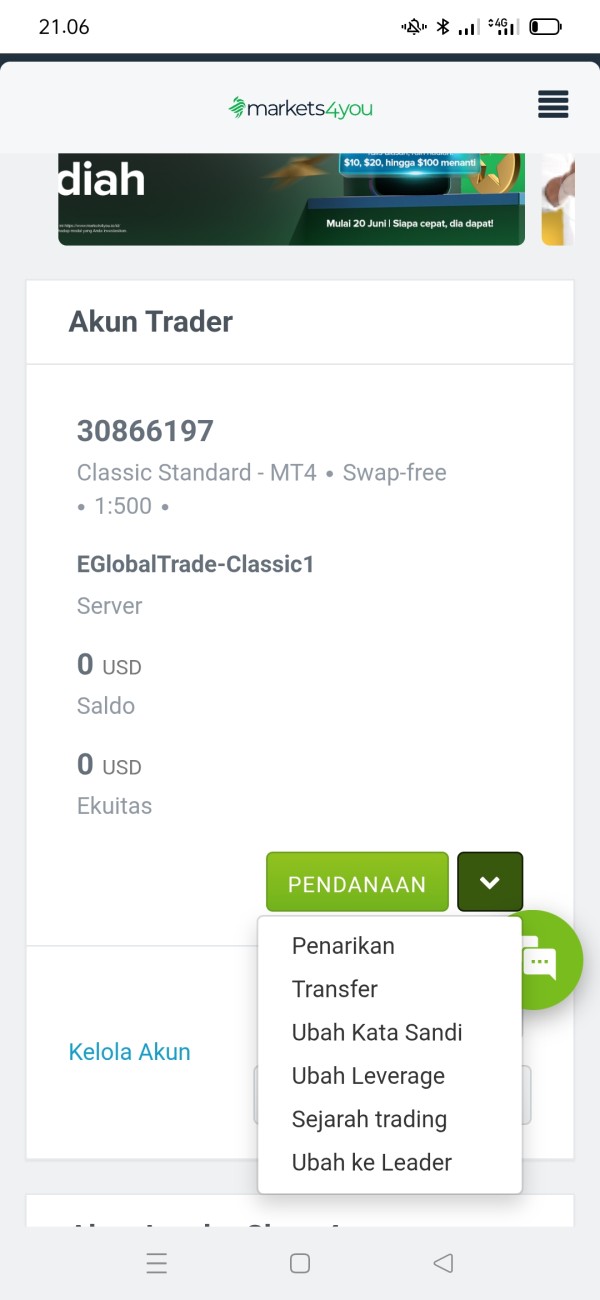
Task: Tap the Android home square icon
Action: [x=300, y=1263]
